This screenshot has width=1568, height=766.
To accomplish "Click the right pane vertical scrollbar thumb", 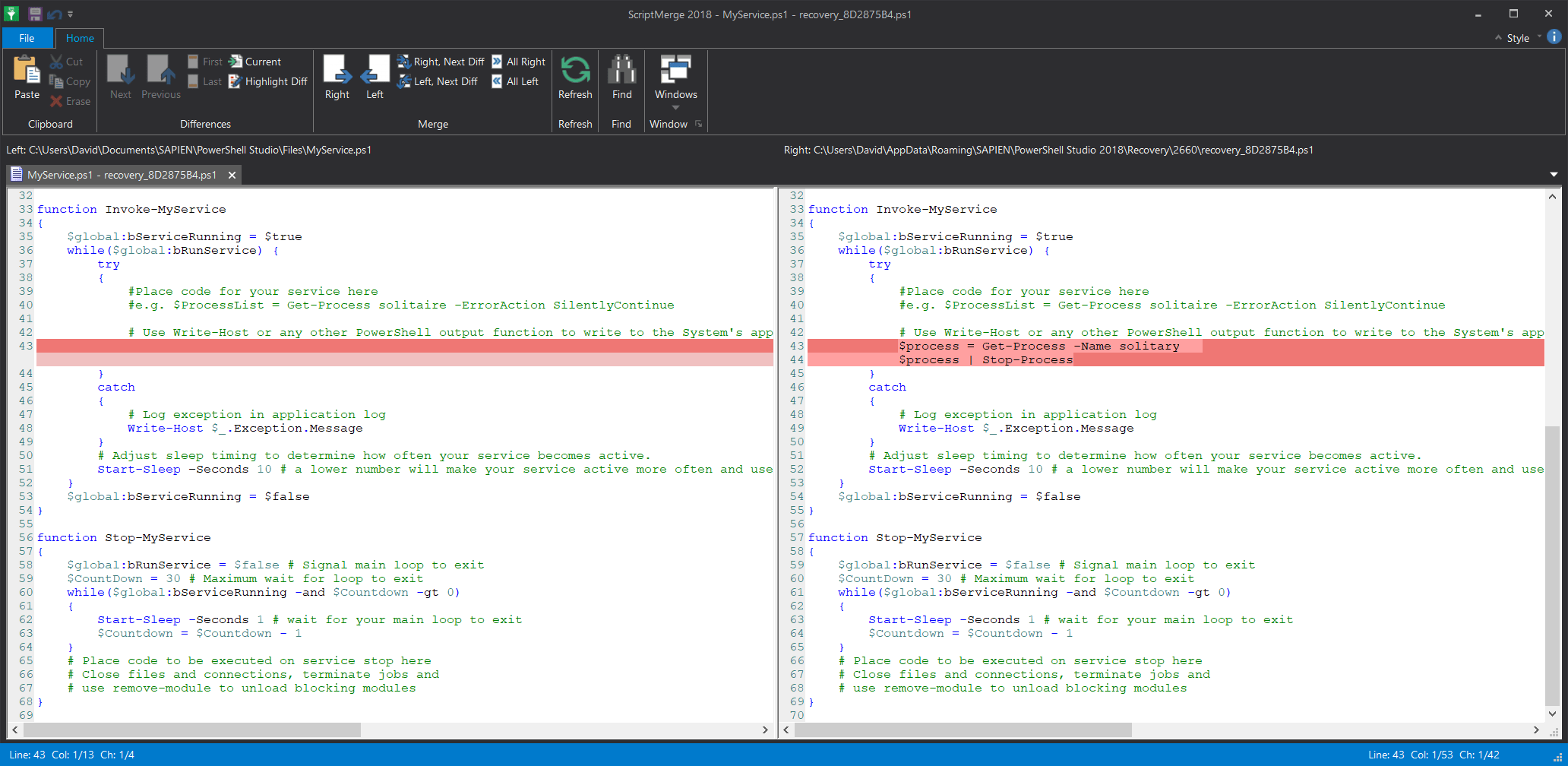I will [1552, 565].
